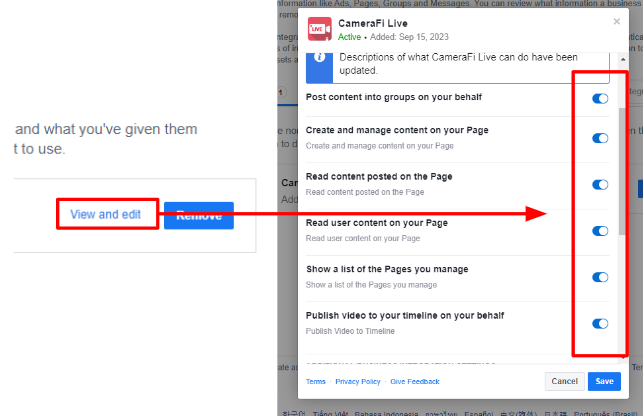
Task: Disable Show a list of the Pages you manage
Action: [600, 277]
